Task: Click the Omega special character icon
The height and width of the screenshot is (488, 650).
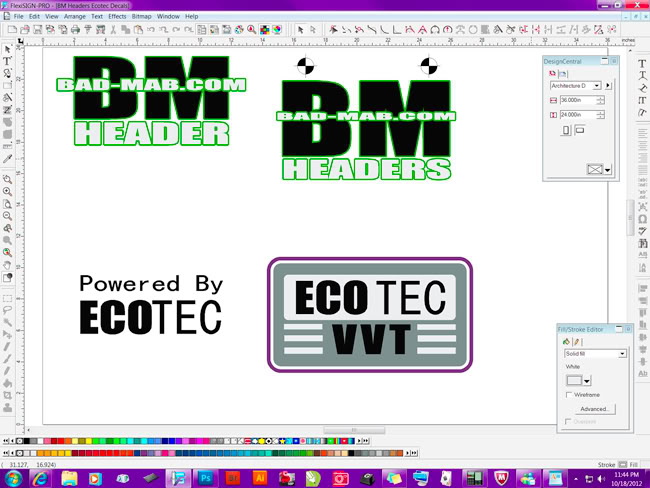Action: pyautogui.click(x=643, y=219)
